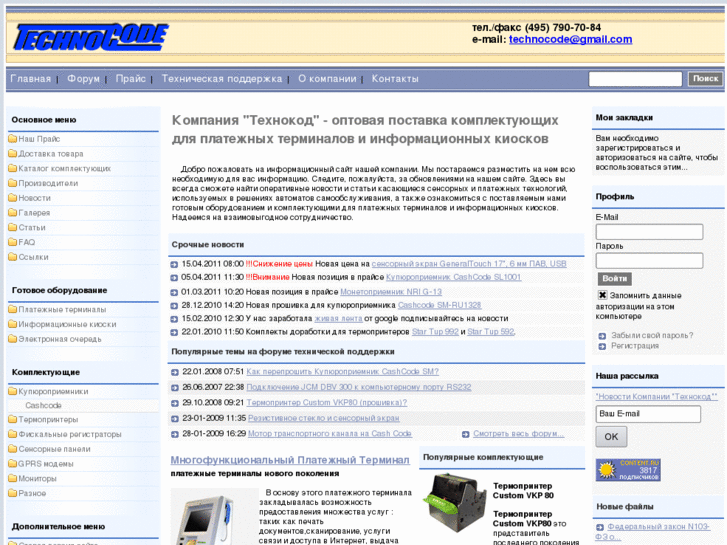The image size is (727, 545).
Task: Click folder icon beside Новости
Action: coord(13,198)
